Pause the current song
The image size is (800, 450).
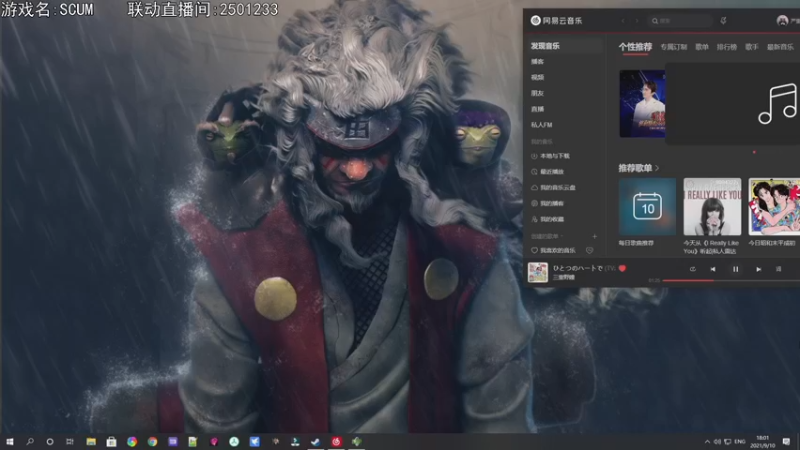tap(735, 269)
